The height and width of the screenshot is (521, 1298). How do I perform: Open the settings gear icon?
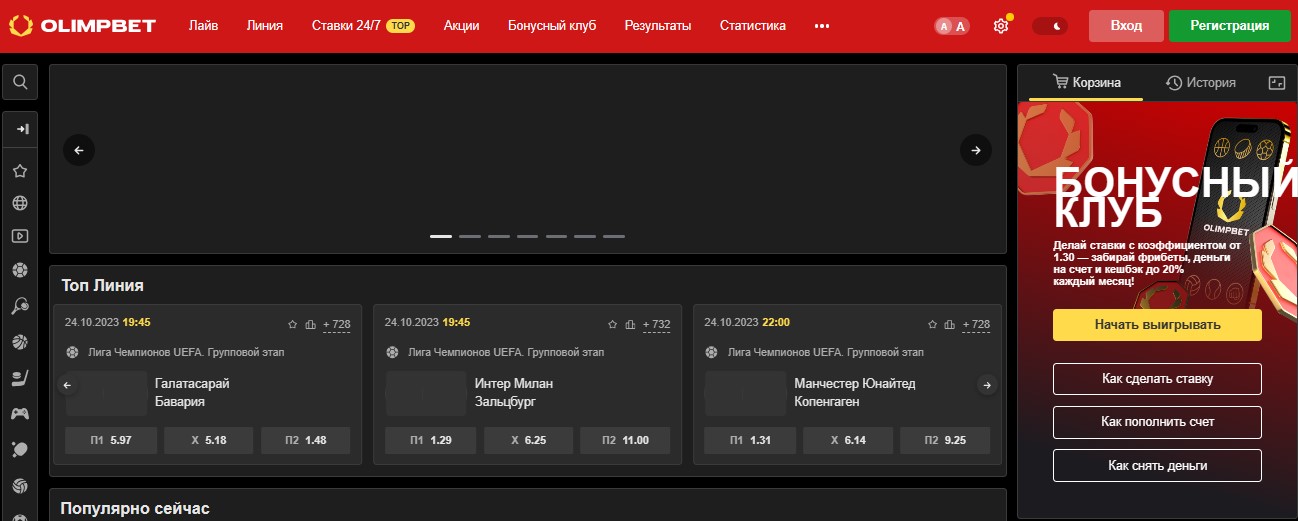tap(1001, 26)
